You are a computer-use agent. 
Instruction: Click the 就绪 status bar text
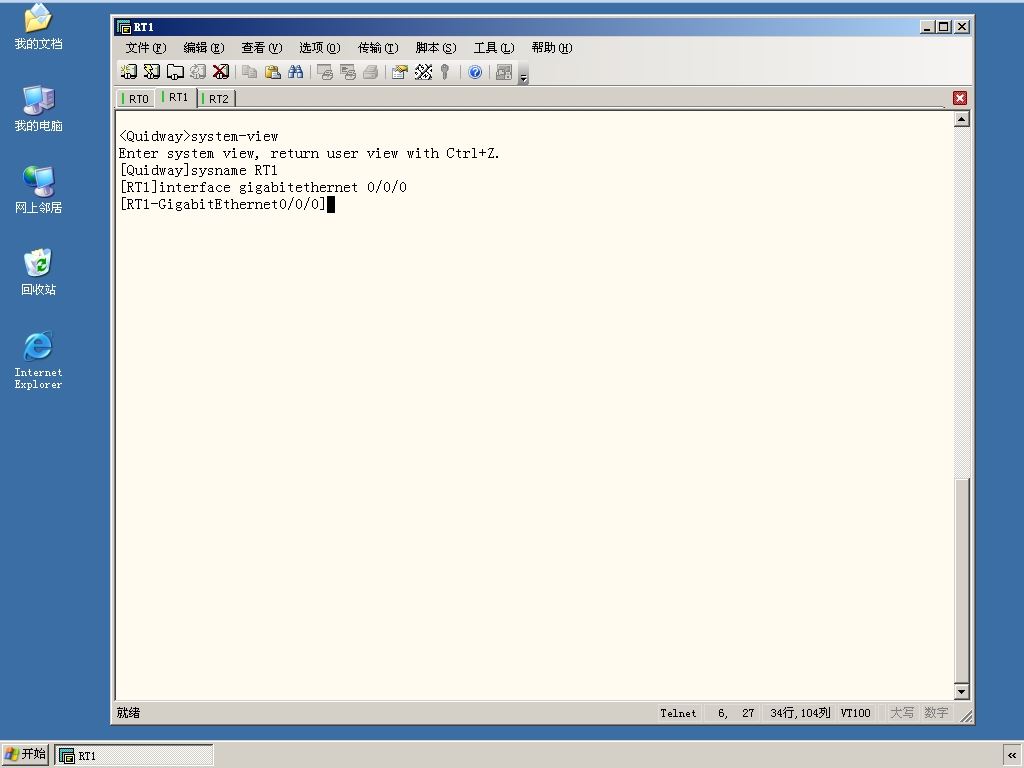[x=129, y=712]
